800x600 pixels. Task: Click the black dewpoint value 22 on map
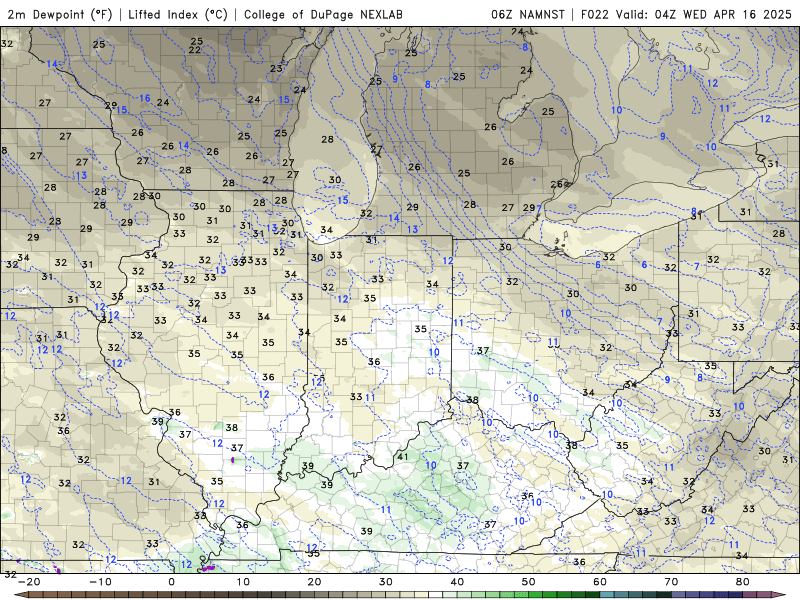194,50
